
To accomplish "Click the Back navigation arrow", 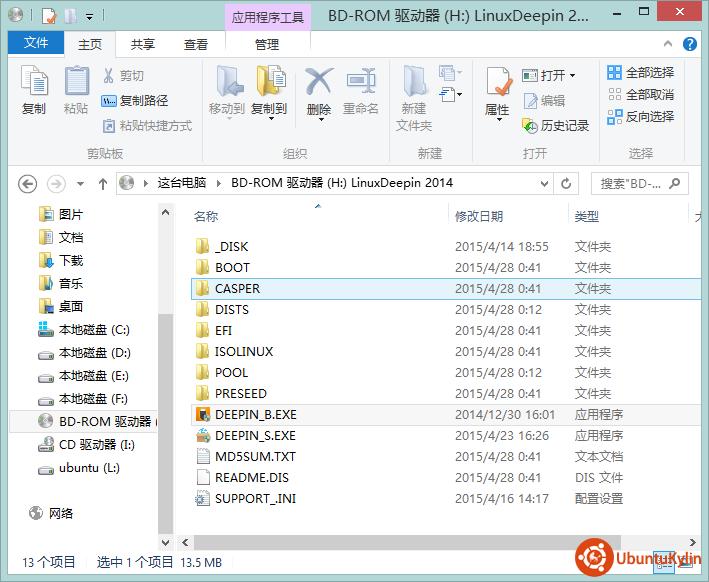I will [28, 184].
